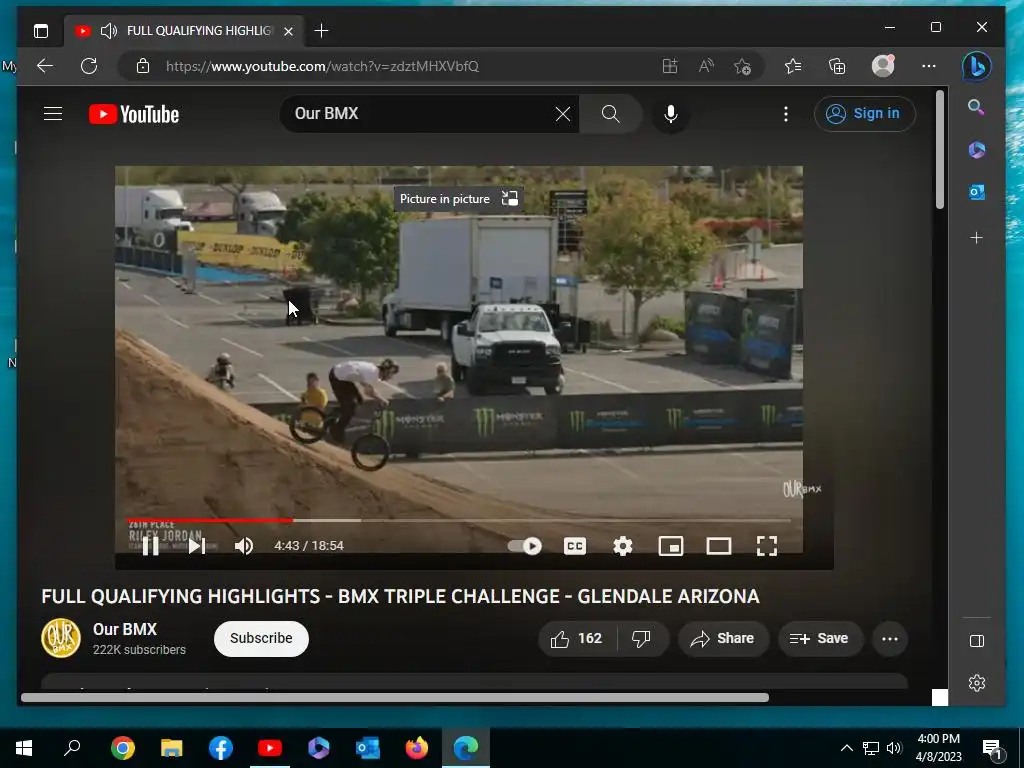Add a new sidebar app with plus

[x=976, y=238]
